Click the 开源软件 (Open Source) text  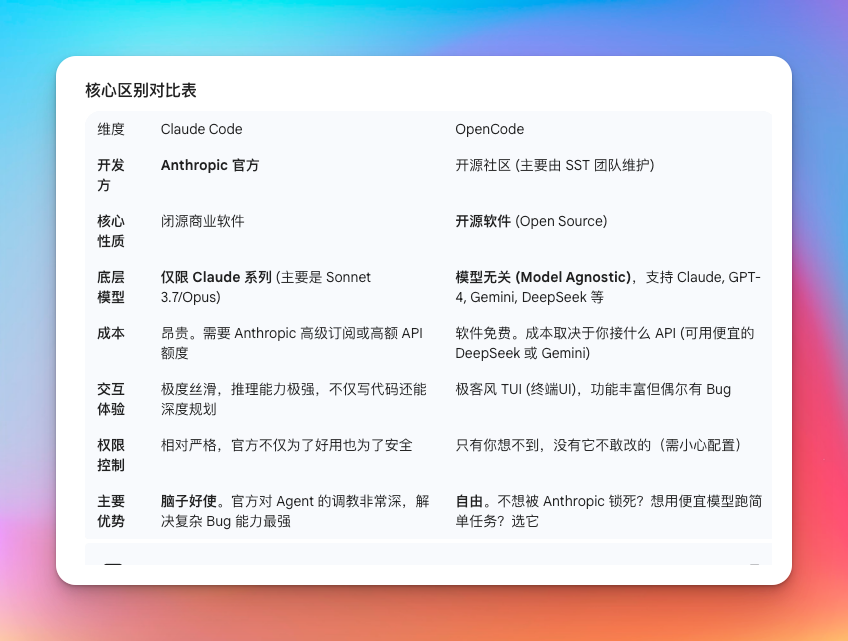pyautogui.click(x=531, y=222)
